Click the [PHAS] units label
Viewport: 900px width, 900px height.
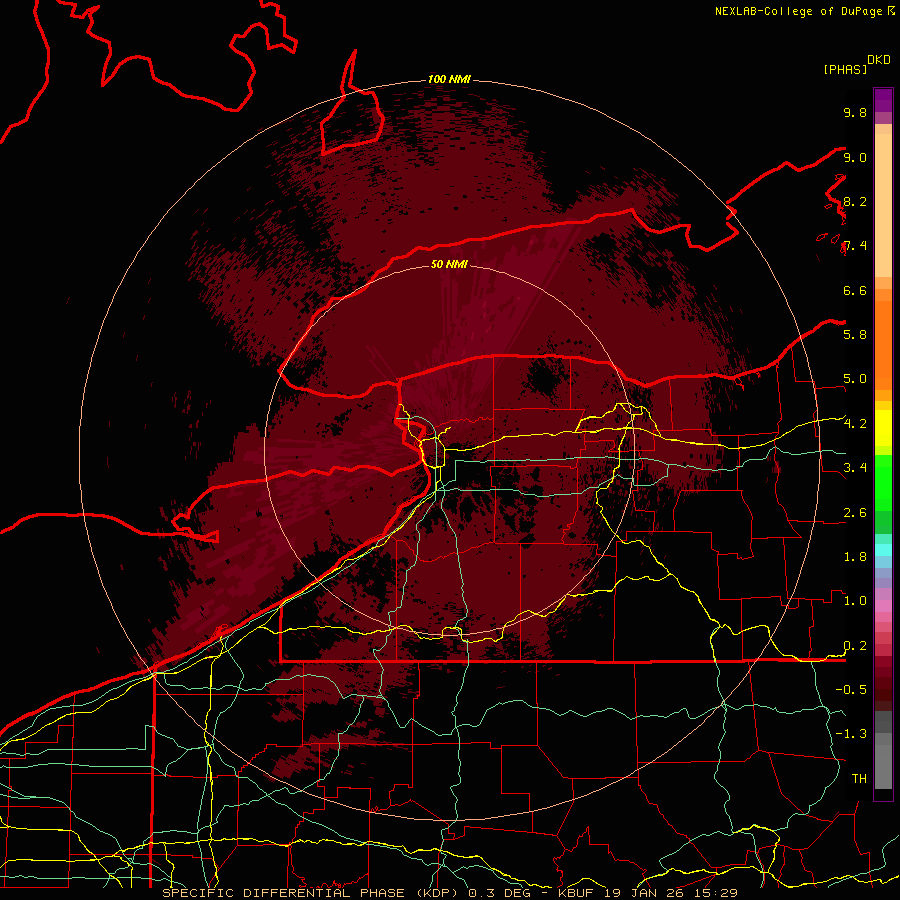(845, 69)
